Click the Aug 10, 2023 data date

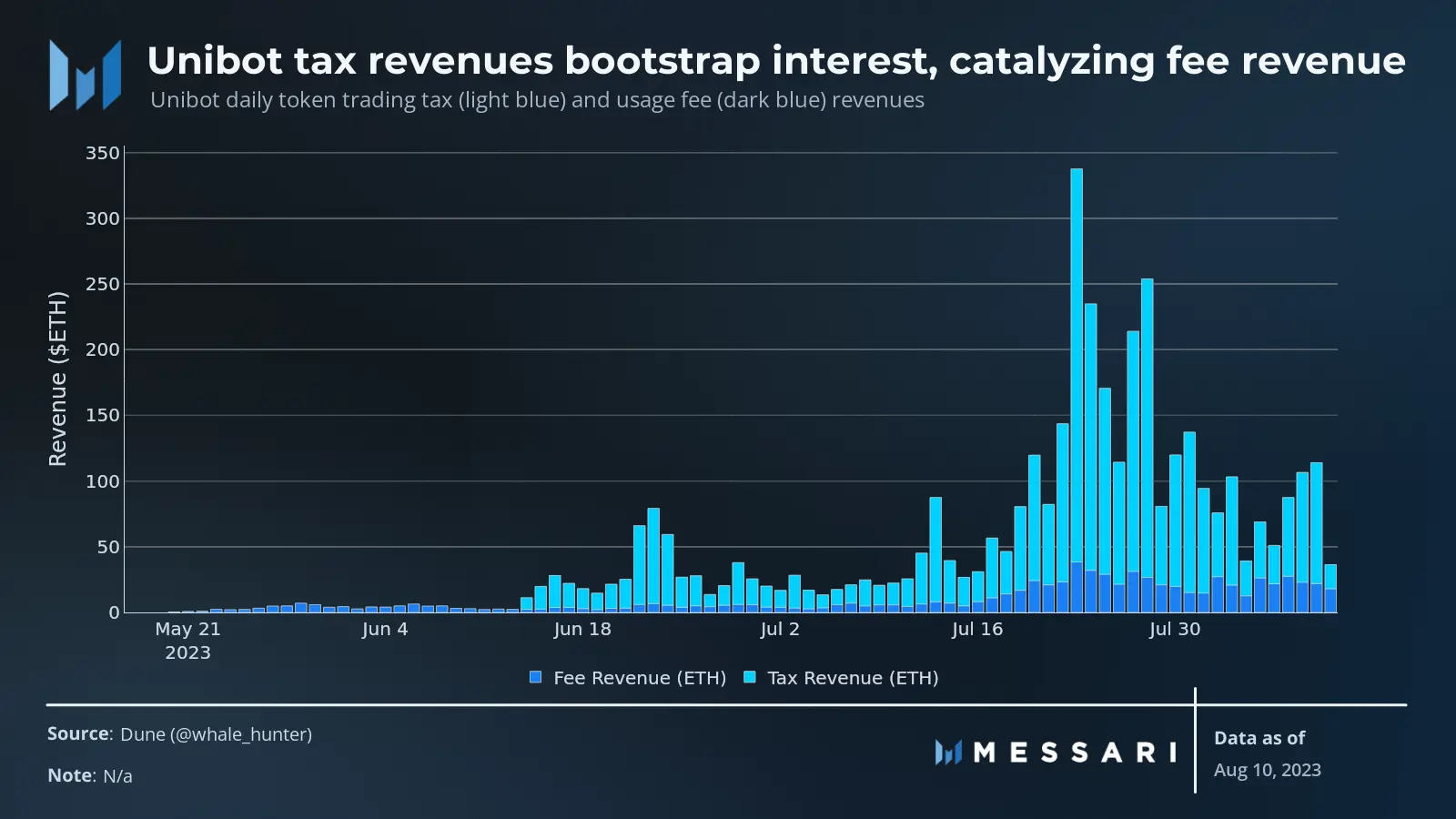[1268, 770]
